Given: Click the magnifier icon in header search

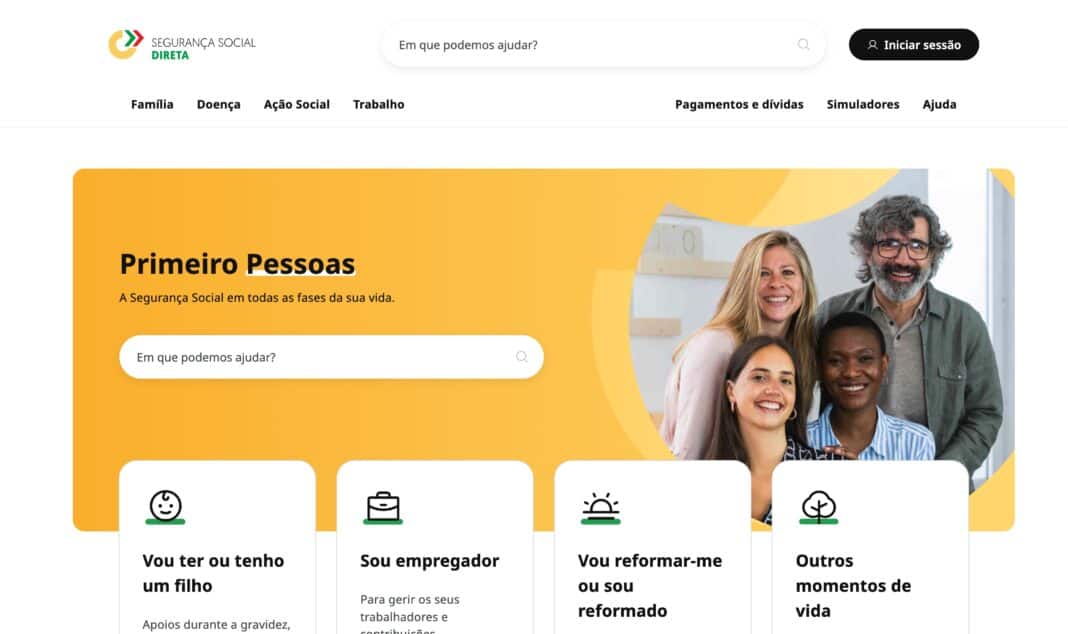Looking at the screenshot, I should 804,44.
